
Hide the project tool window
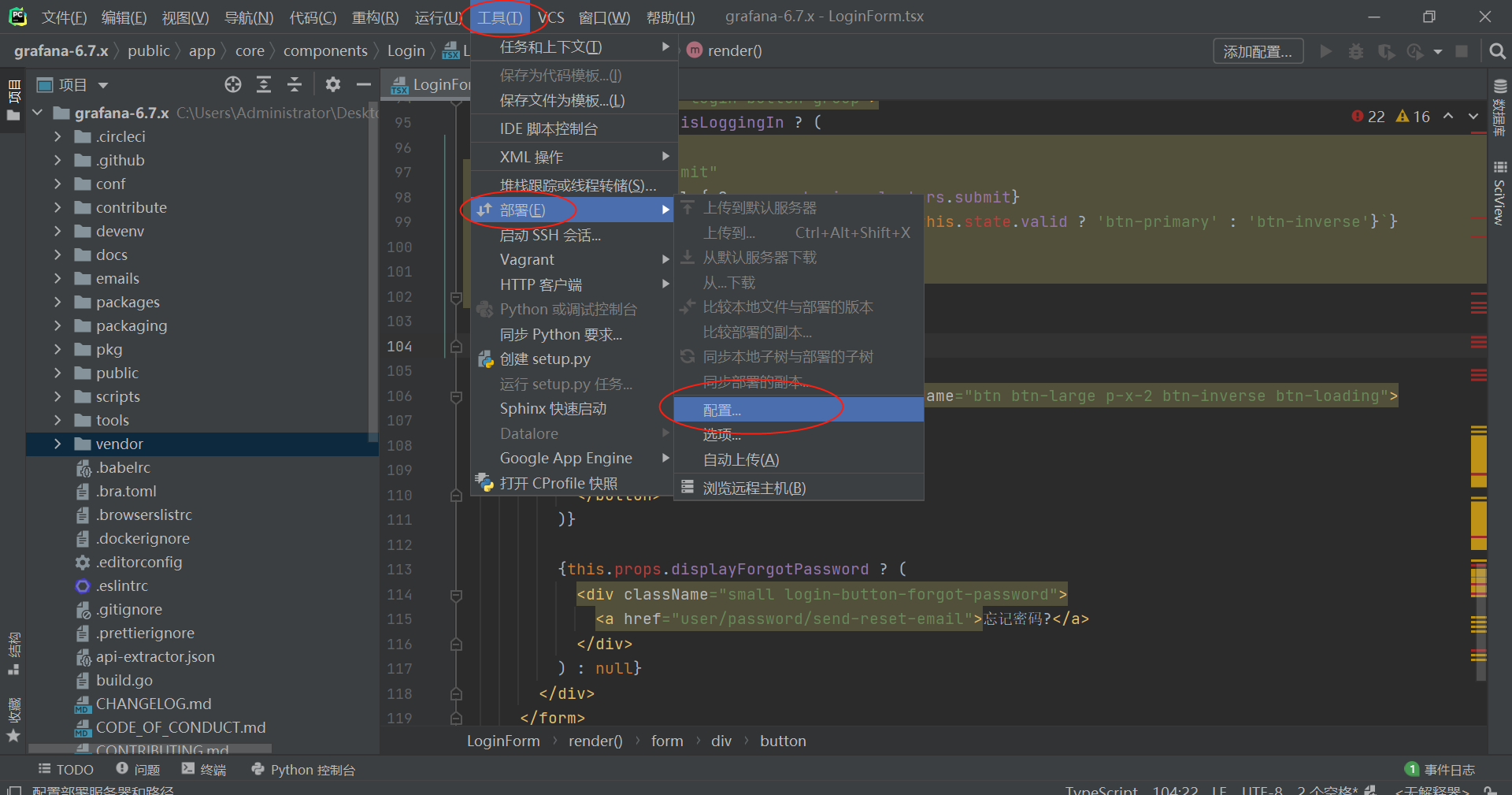pos(363,84)
